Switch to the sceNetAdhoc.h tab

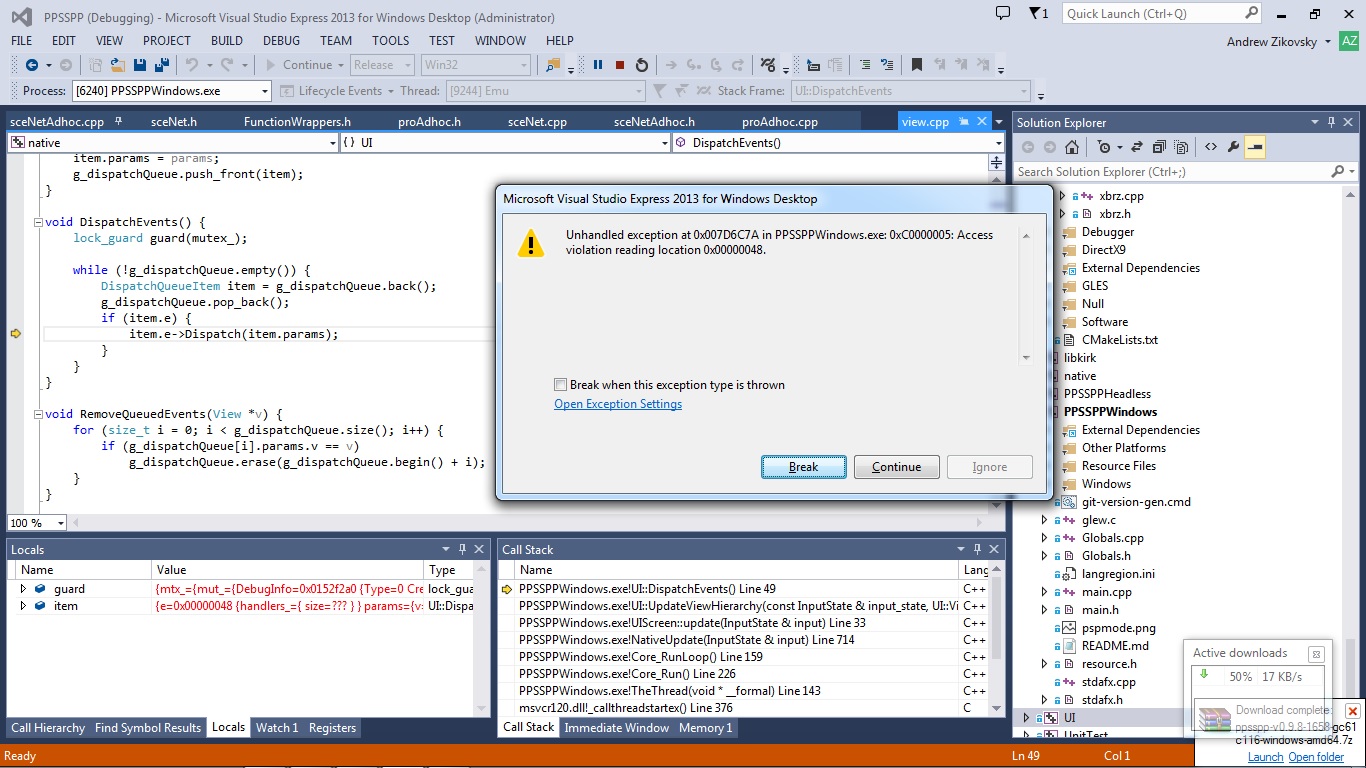(x=655, y=122)
